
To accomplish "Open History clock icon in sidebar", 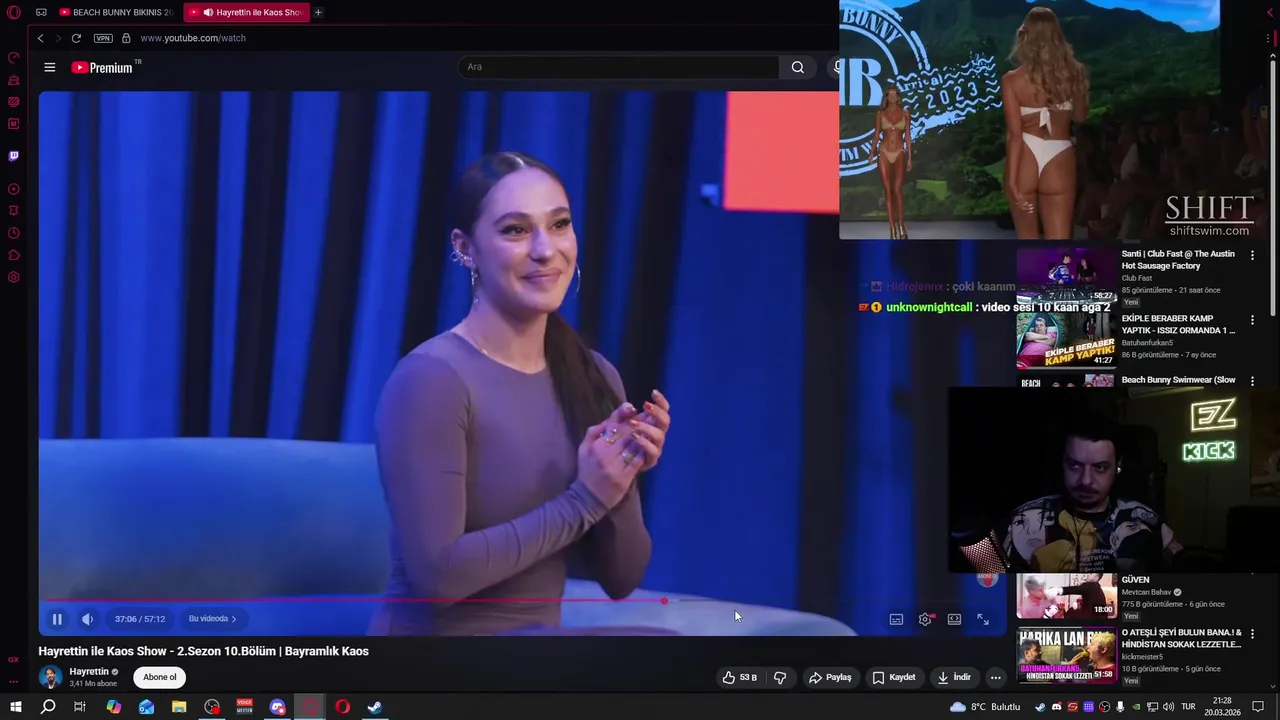I will (14, 233).
